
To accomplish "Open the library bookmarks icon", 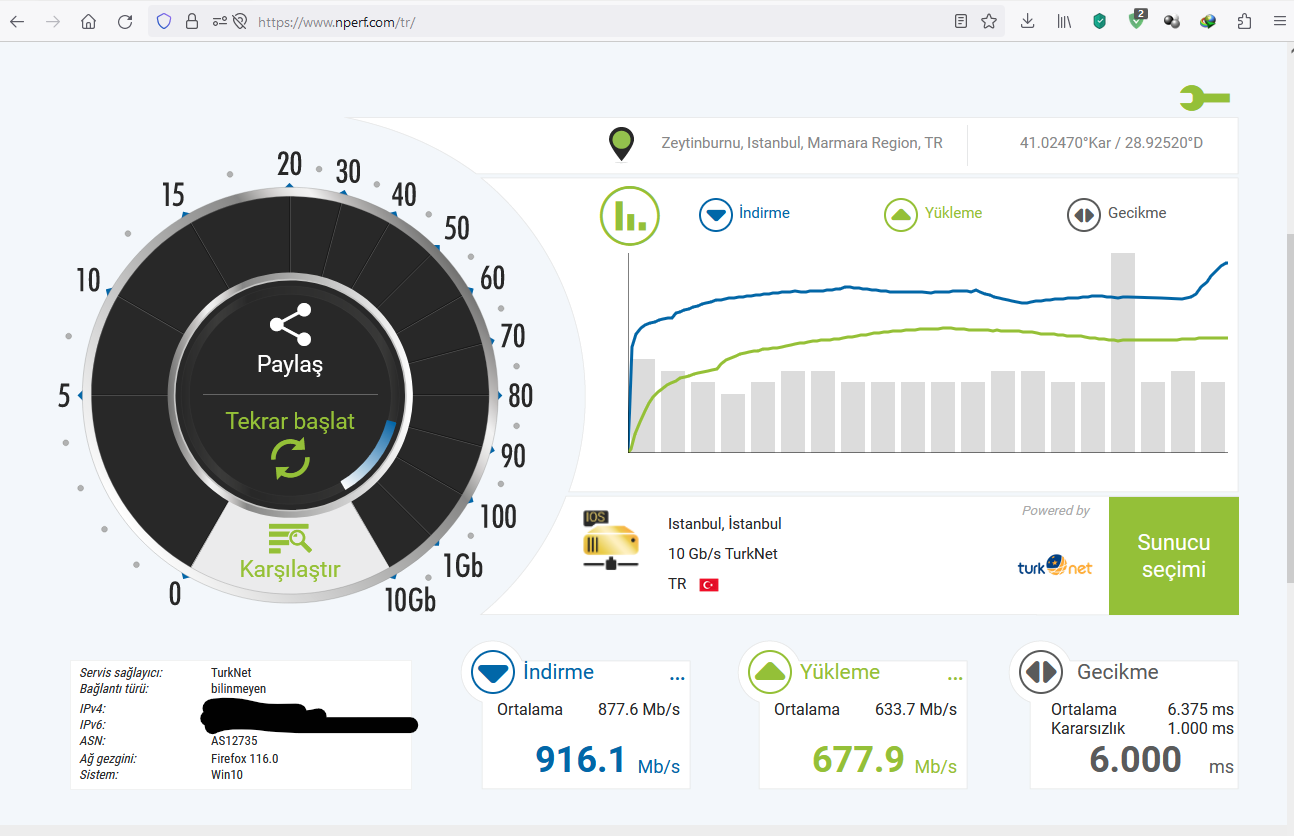I will [x=1064, y=21].
